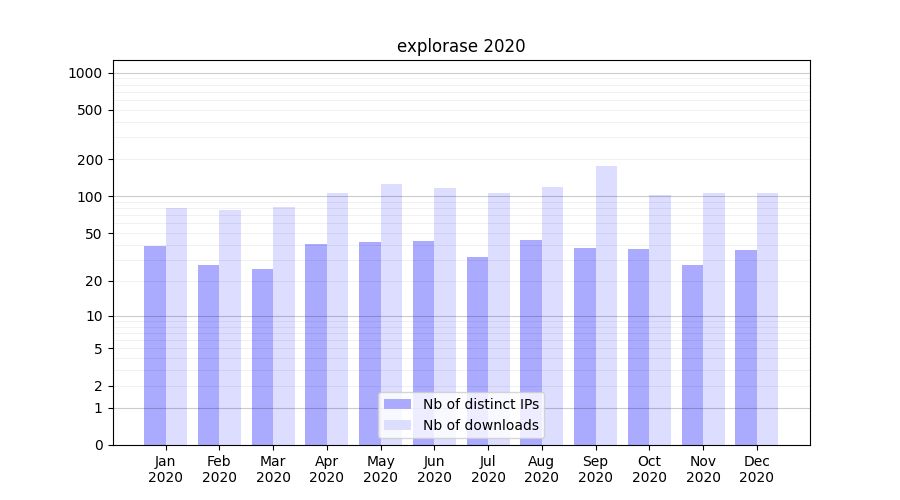Image resolution: width=900 pixels, height=500 pixels.
Task: Click the 100 y-axis tick label
Action: tap(89, 197)
